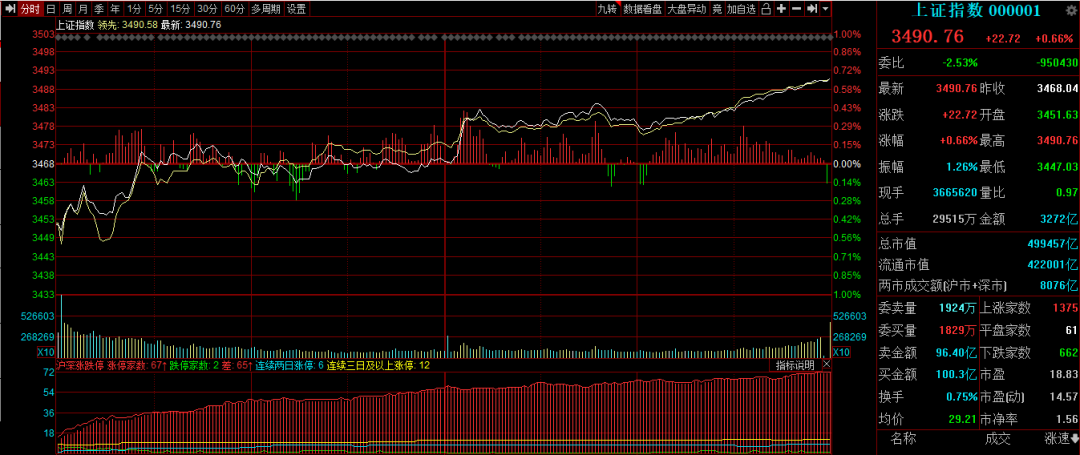
Task: Click the minus zoom-out icon
Action: click(x=797, y=9)
